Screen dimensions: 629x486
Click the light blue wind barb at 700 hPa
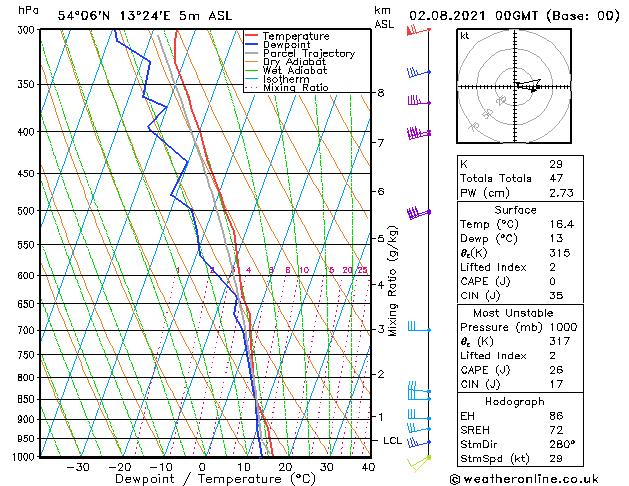(x=419, y=326)
